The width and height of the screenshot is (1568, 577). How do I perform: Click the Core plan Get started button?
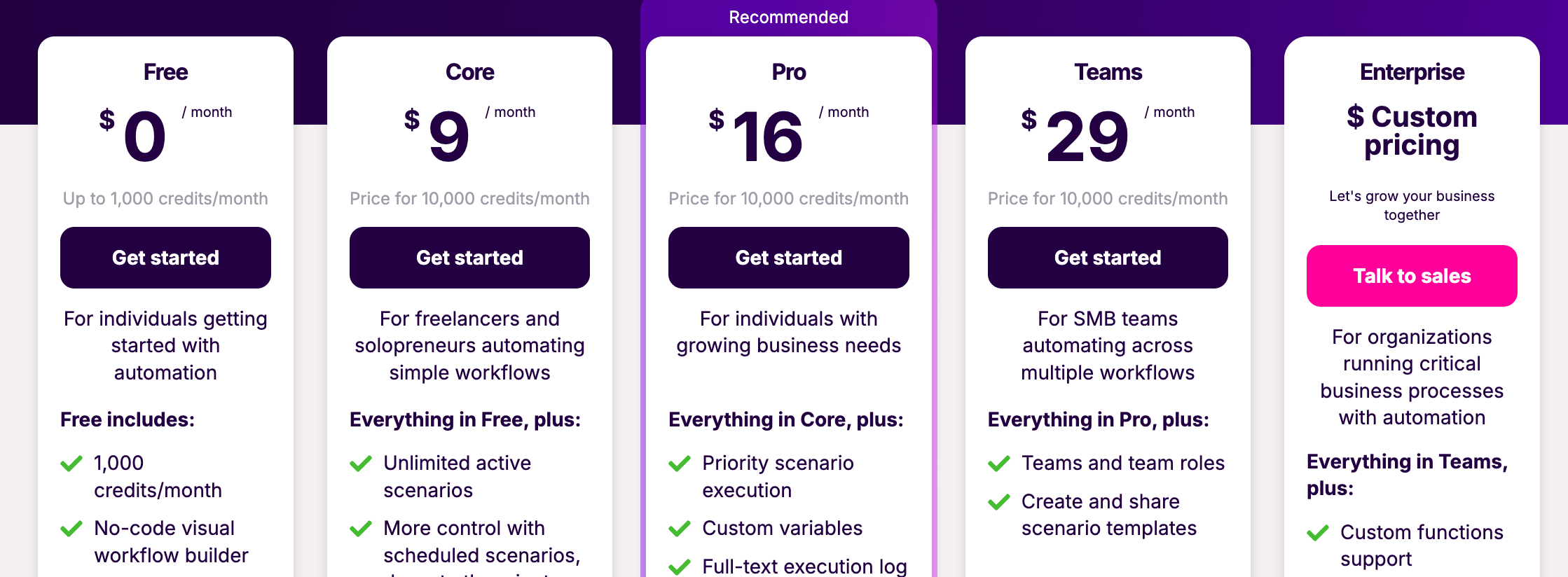(469, 258)
